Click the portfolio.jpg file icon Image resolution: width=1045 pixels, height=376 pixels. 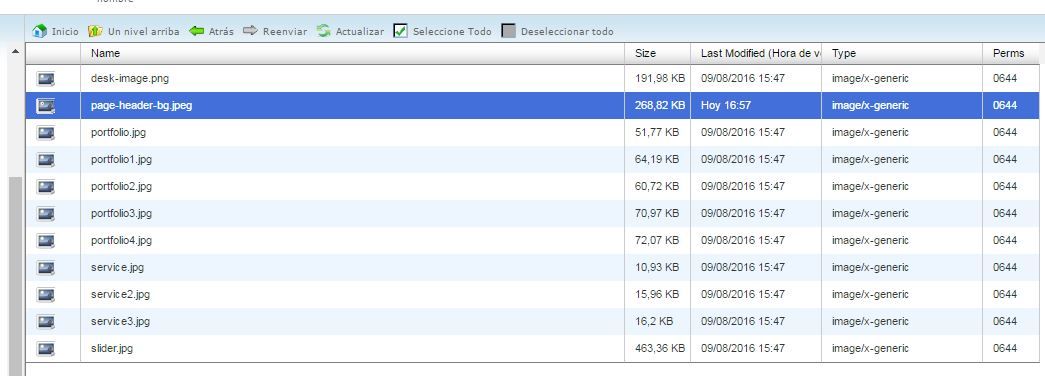[46, 133]
